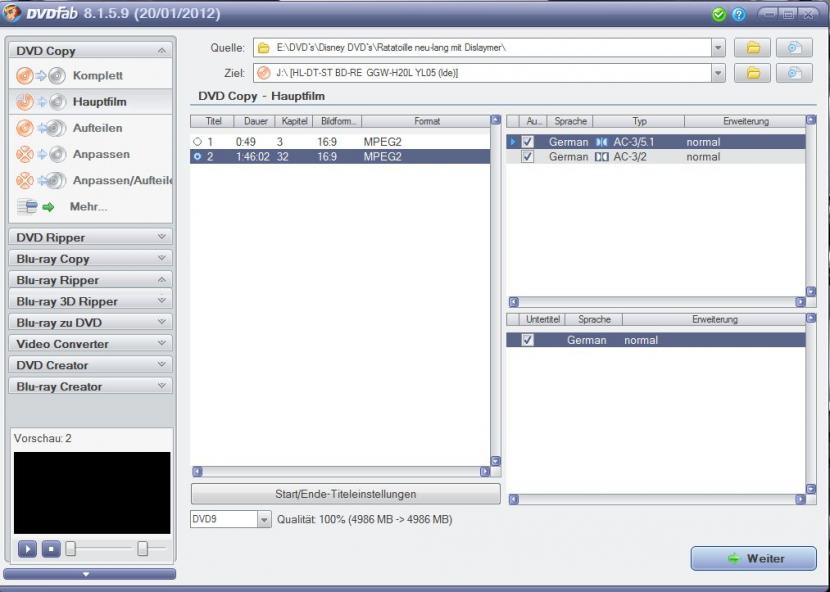Screen dimensions: 830x592
Task: Click the Titel column header
Action: [x=212, y=121]
